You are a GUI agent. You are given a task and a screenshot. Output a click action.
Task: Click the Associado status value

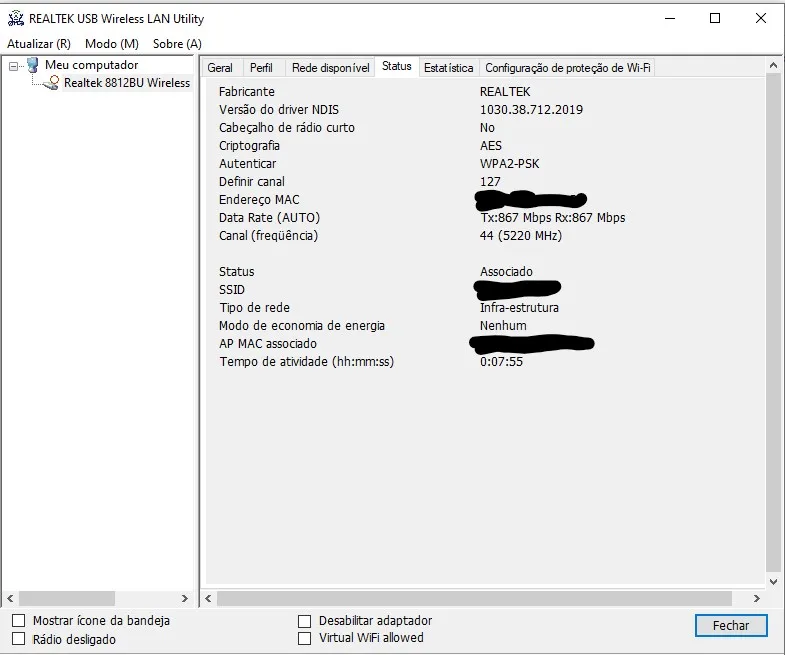pyautogui.click(x=506, y=272)
